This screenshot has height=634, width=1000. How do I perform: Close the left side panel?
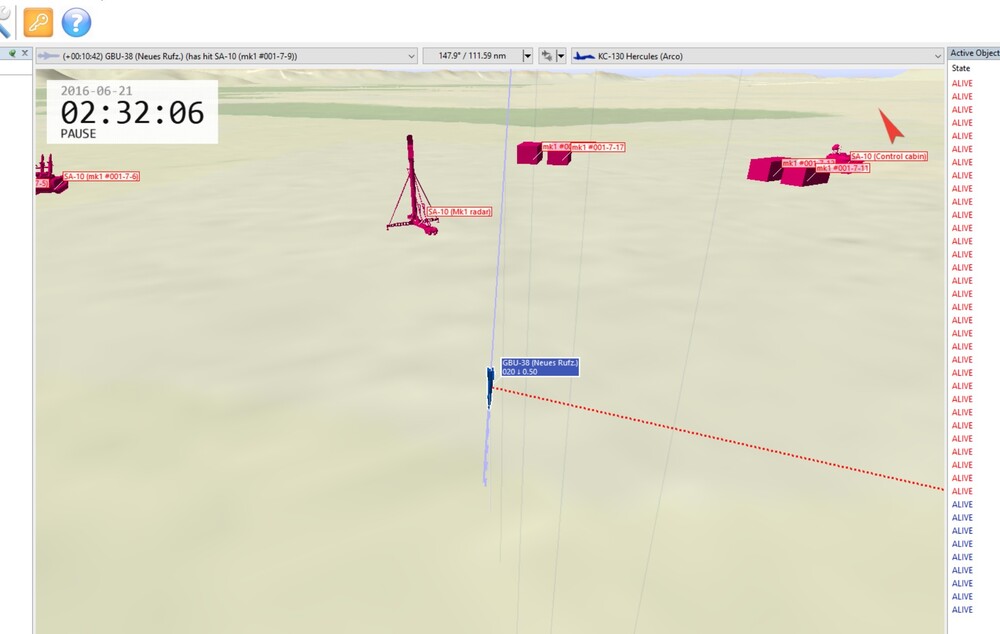(x=25, y=54)
